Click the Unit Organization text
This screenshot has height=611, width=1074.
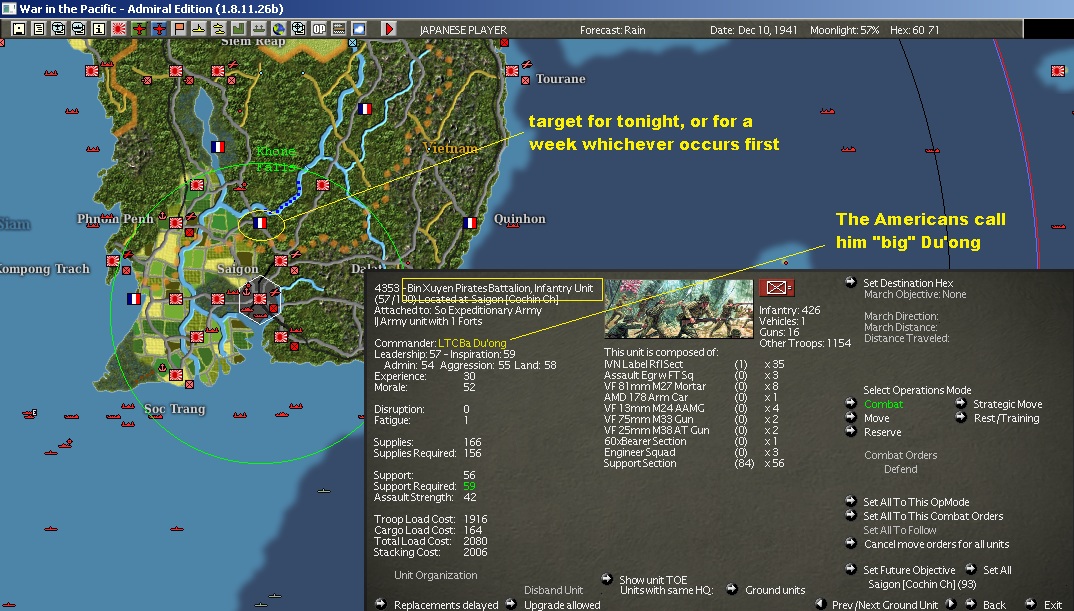click(x=436, y=575)
